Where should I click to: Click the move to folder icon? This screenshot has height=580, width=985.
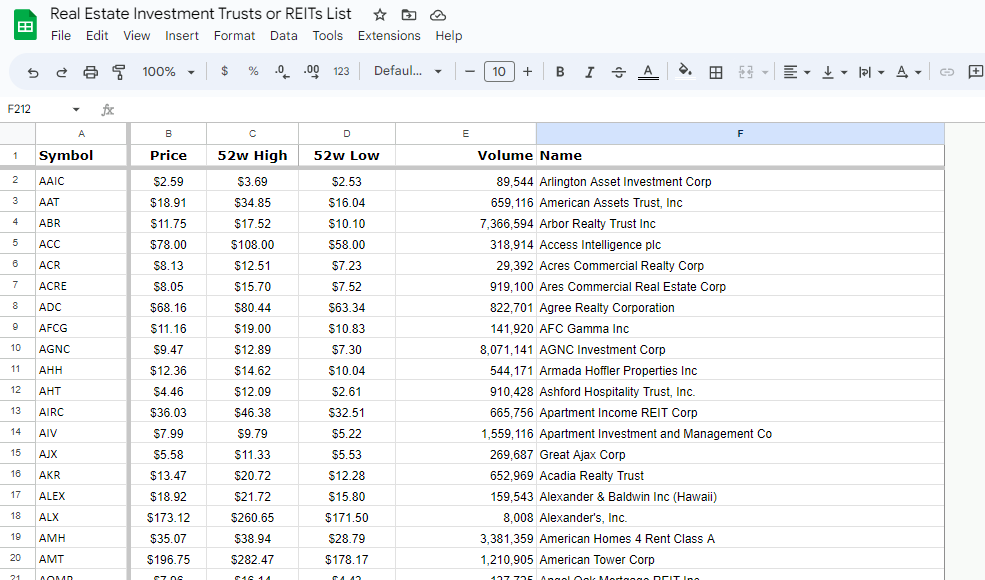409,15
